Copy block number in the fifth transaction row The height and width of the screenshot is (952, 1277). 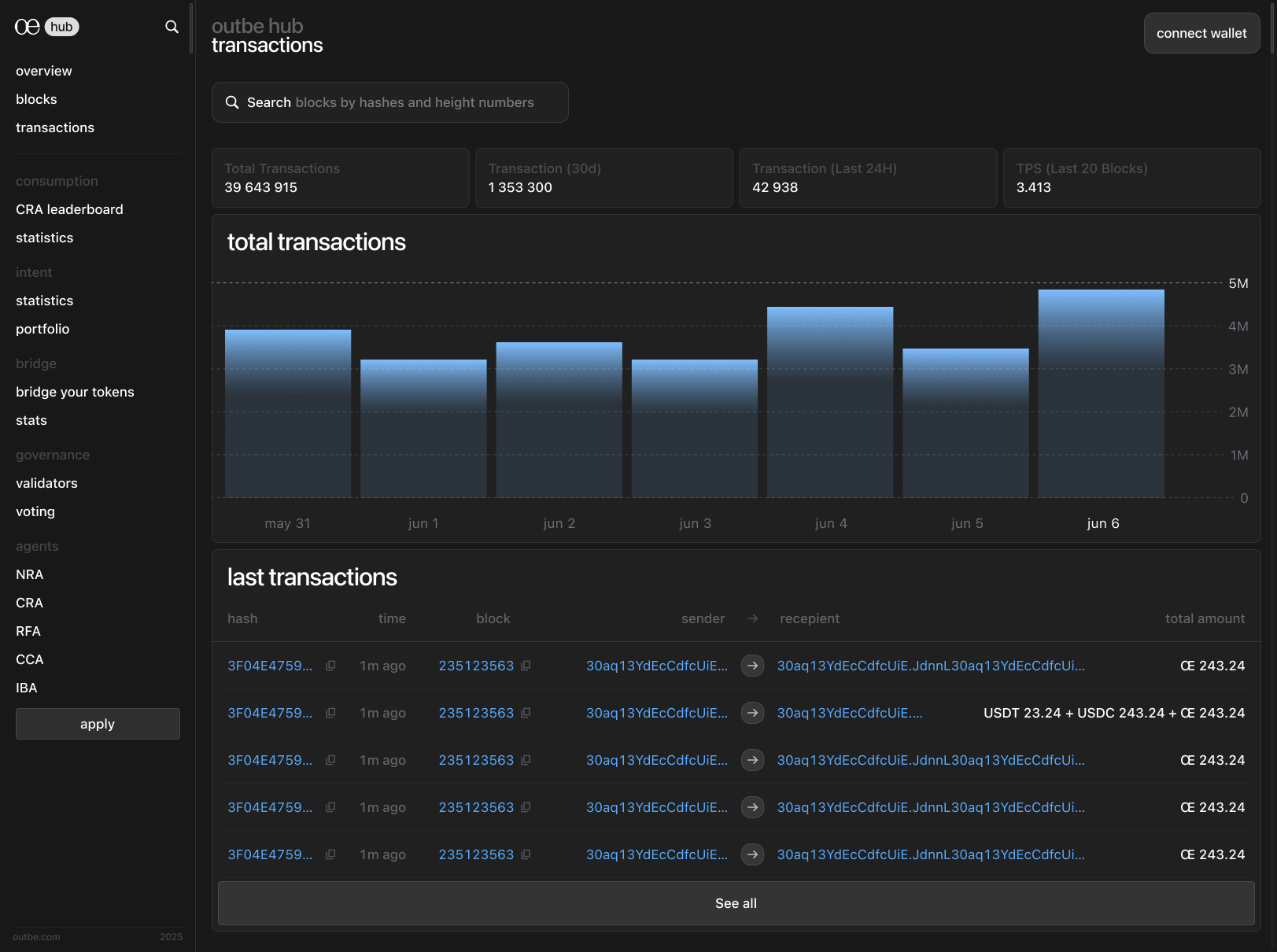point(526,854)
